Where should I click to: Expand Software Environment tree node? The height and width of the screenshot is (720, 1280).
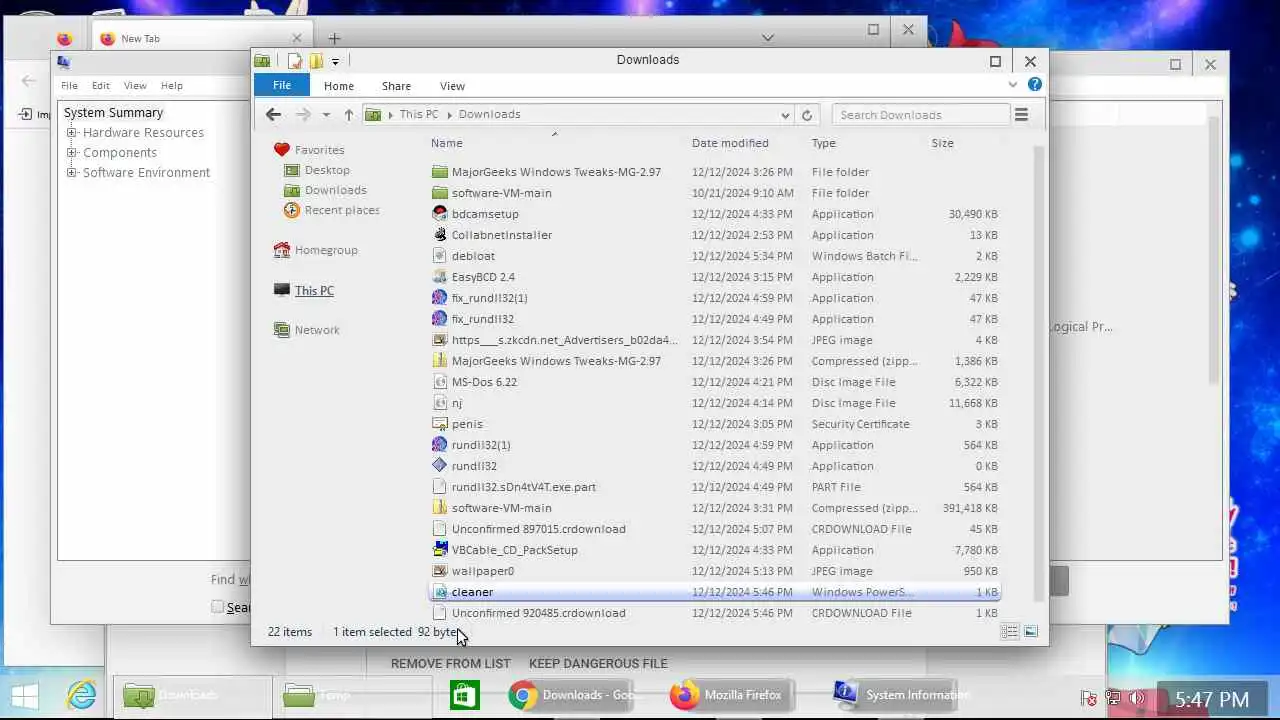point(71,173)
